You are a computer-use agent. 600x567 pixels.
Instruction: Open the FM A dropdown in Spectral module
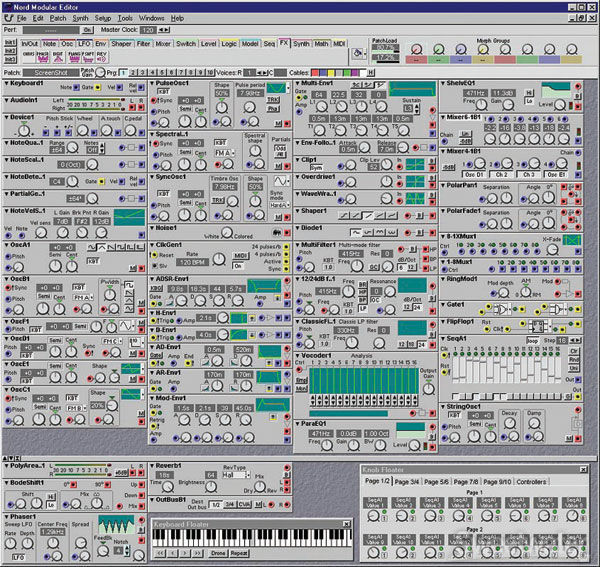(x=224, y=153)
